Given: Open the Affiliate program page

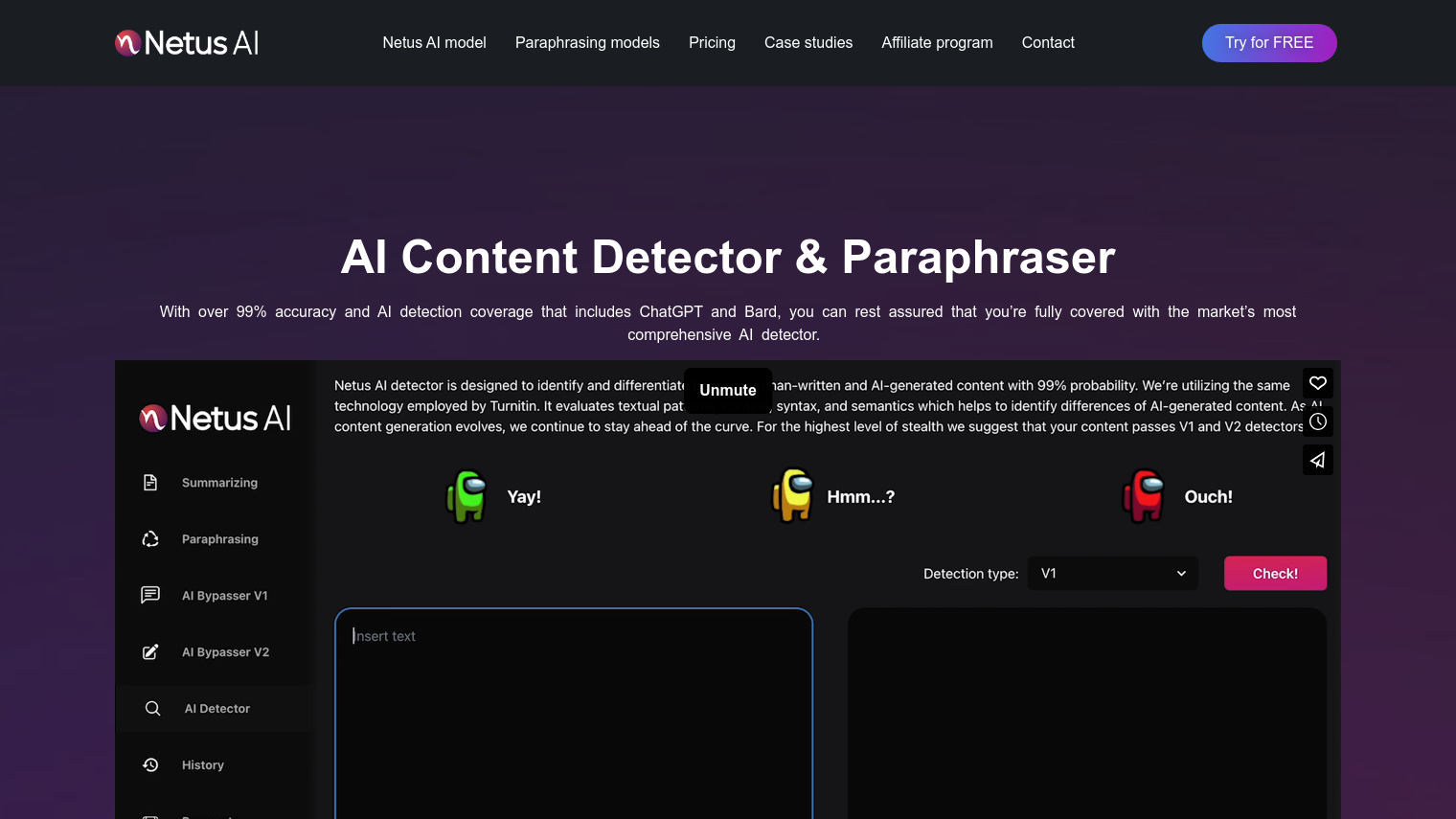Looking at the screenshot, I should (937, 43).
